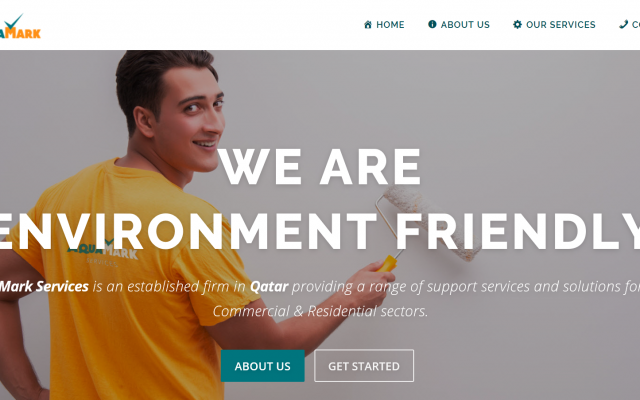Click the bold Mark Services text

coord(44,287)
